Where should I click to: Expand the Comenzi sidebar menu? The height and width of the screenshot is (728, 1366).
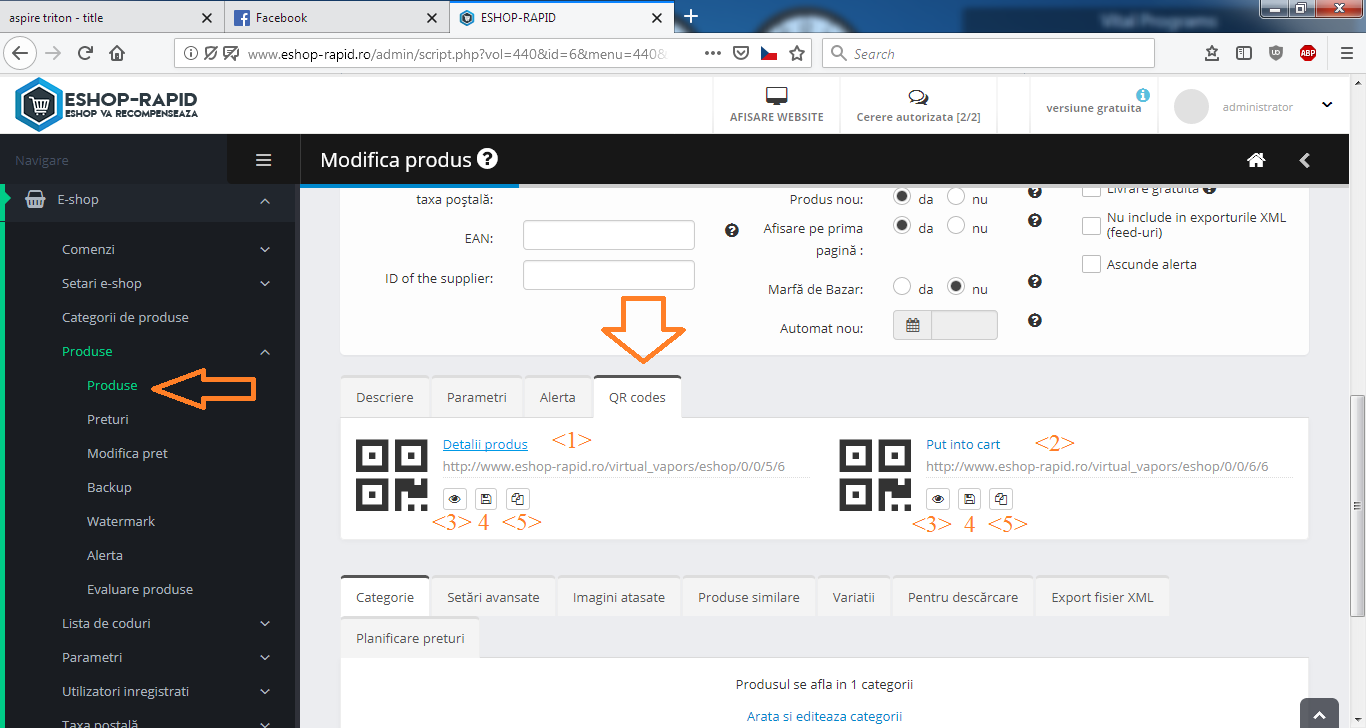point(264,249)
